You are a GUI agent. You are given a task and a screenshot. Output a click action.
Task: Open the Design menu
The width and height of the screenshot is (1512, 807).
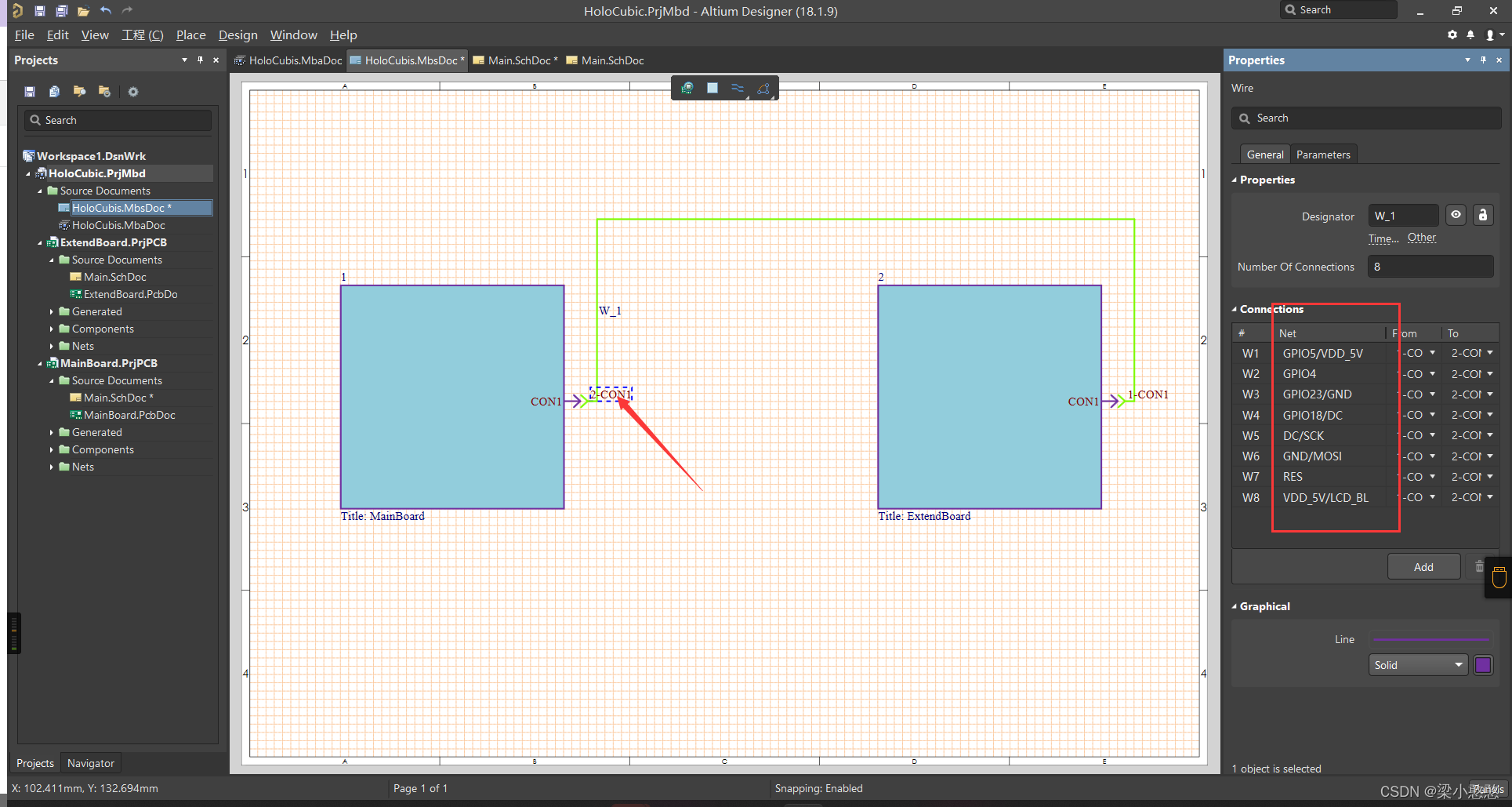click(237, 35)
